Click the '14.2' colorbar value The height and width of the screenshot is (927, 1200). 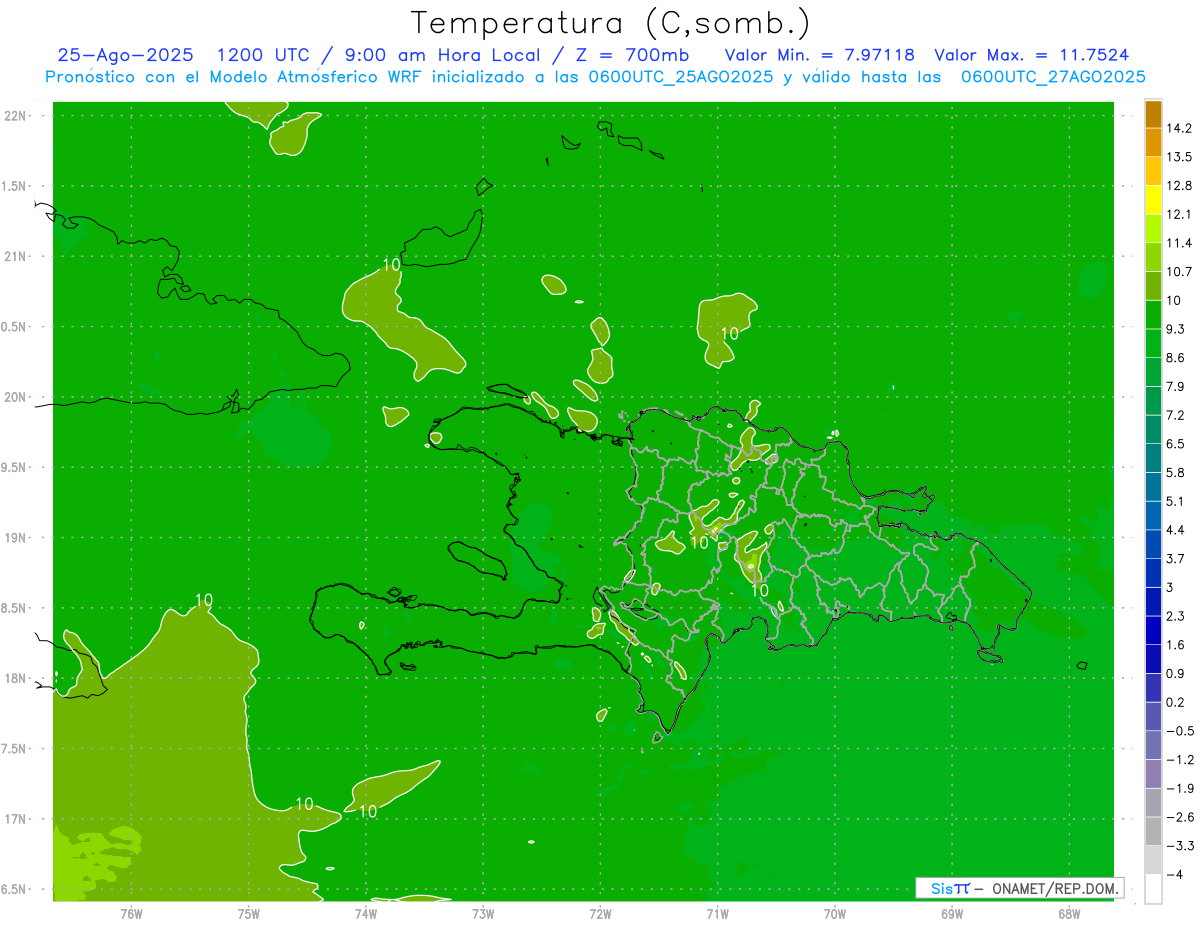(1179, 128)
